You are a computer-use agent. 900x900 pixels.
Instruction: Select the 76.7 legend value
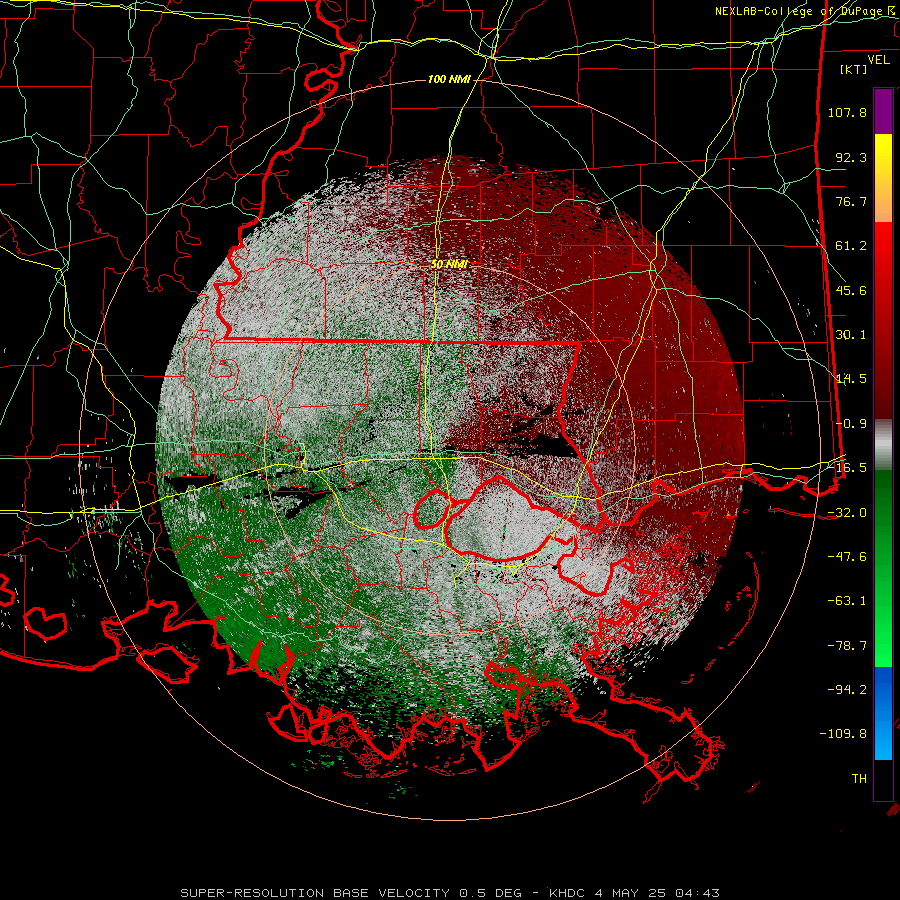(851, 201)
